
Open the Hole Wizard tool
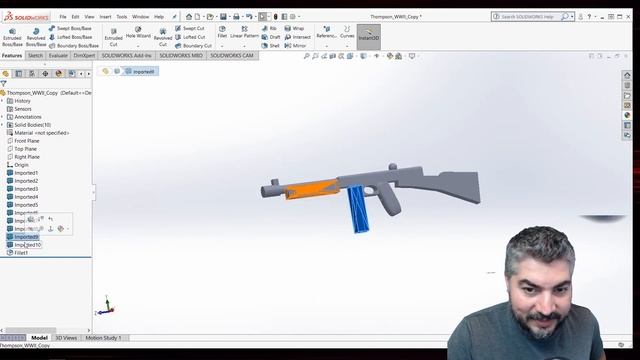[138, 33]
